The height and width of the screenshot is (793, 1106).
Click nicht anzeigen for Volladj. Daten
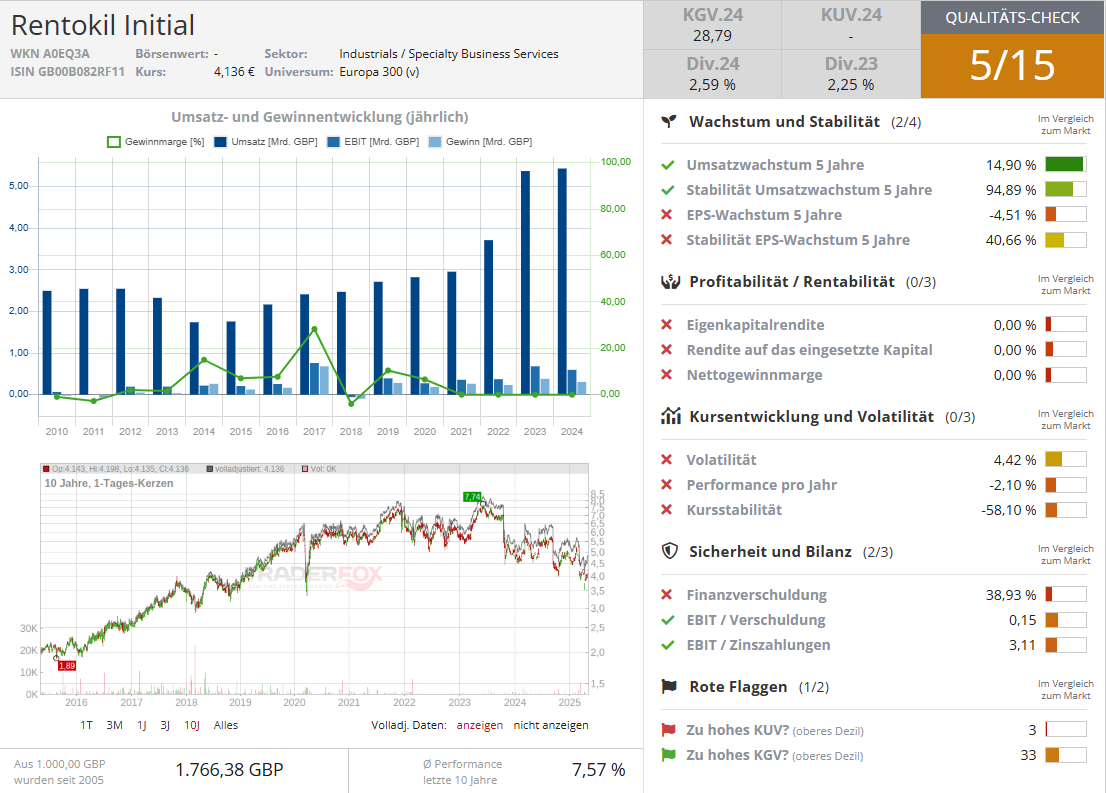551,725
